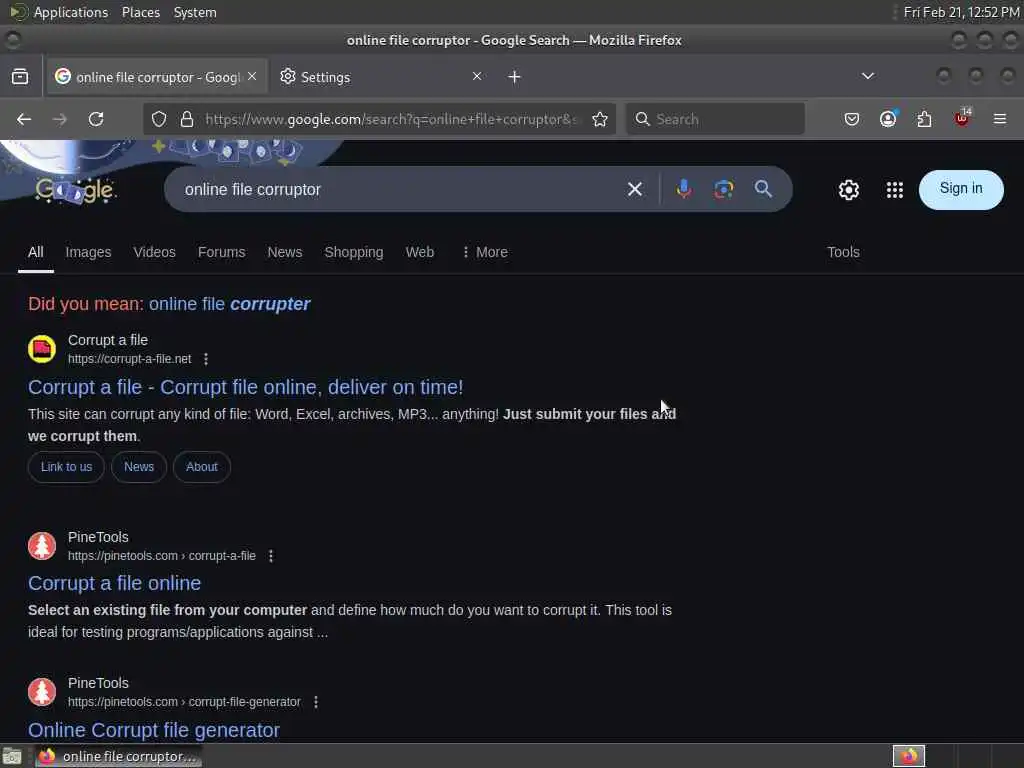The width and height of the screenshot is (1024, 768).
Task: Open the Google apps grid
Action: (895, 190)
